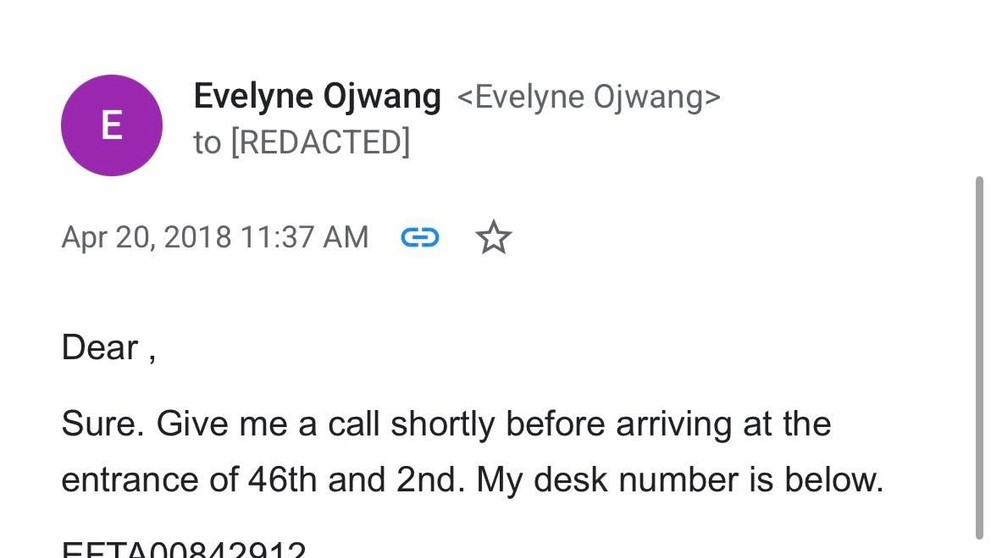The height and width of the screenshot is (558, 991).
Task: Click the 'Dear ,' greeting line
Action: click(x=108, y=348)
